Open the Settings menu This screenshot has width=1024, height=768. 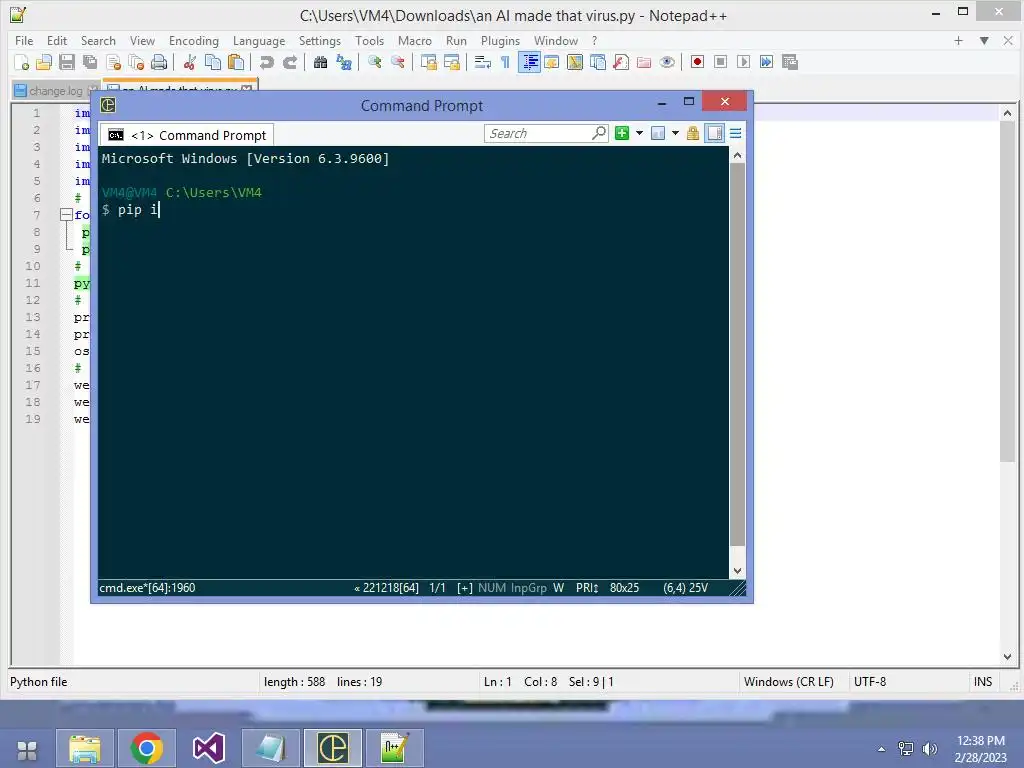click(x=319, y=40)
